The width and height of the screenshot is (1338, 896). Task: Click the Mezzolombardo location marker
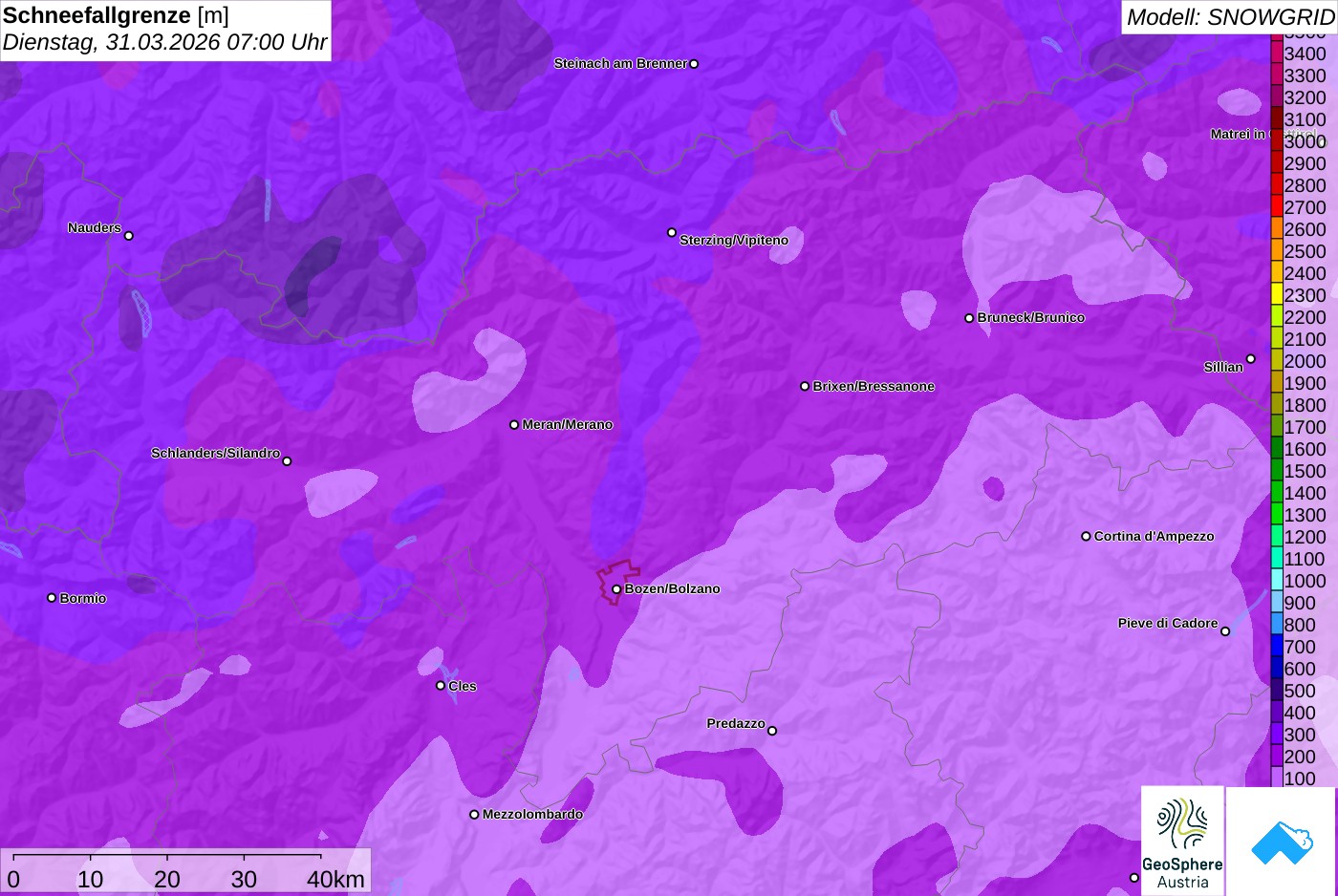tap(474, 815)
